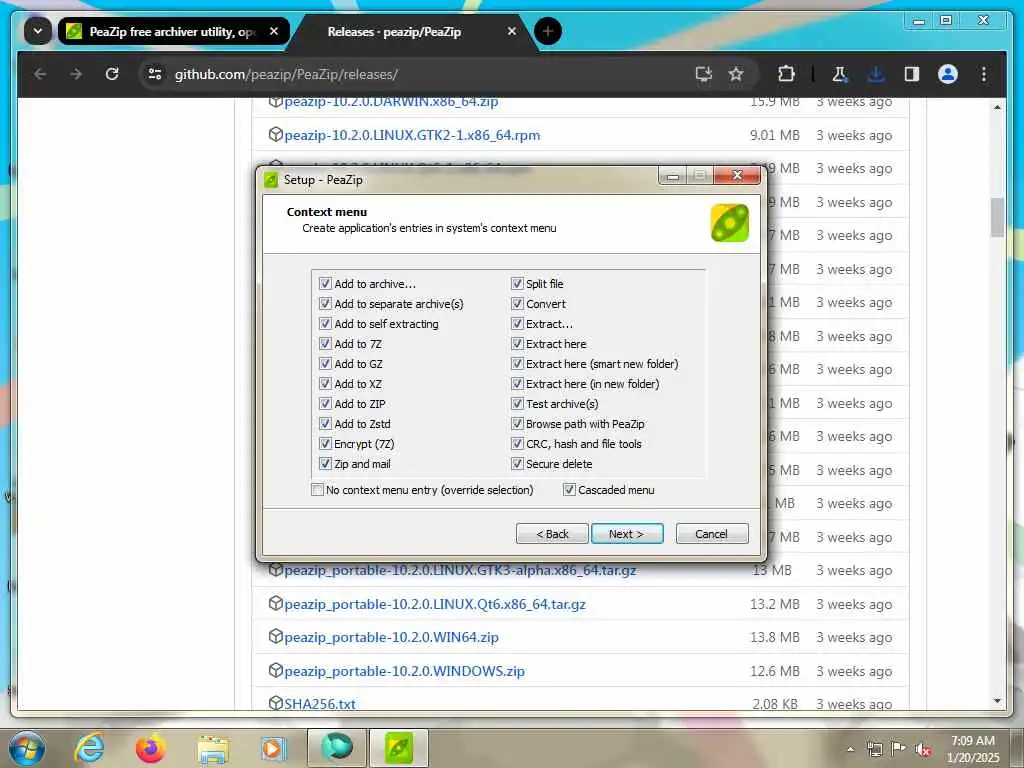Uncheck the Convert option
Image resolution: width=1024 pixels, height=768 pixels.
517,304
